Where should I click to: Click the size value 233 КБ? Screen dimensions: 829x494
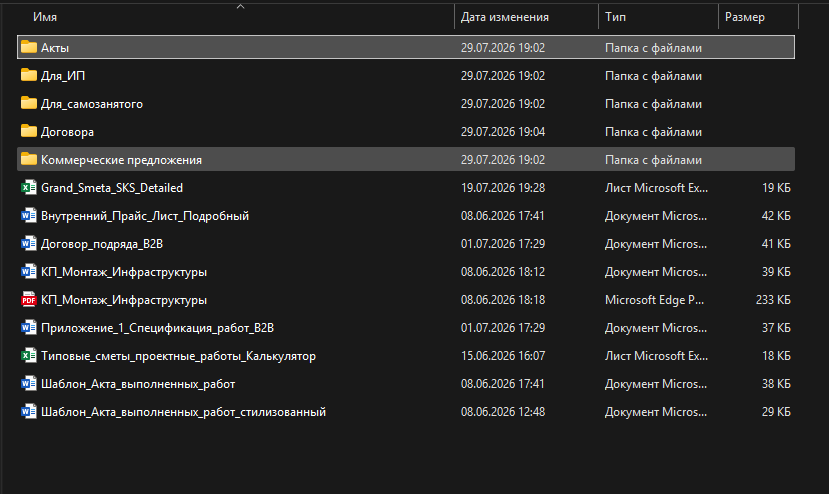[773, 300]
